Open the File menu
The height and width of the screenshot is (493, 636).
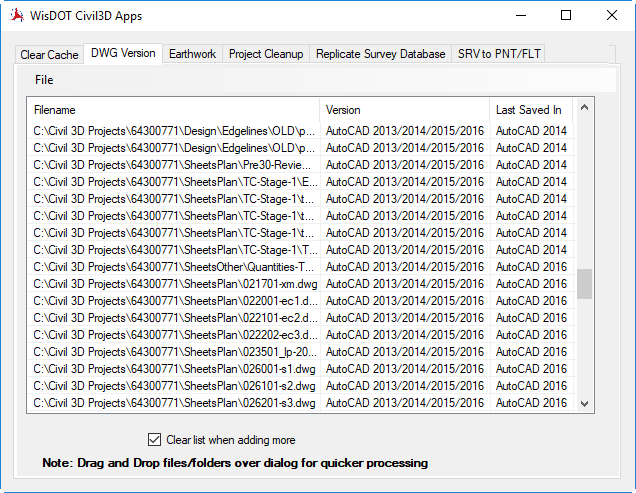coord(44,80)
